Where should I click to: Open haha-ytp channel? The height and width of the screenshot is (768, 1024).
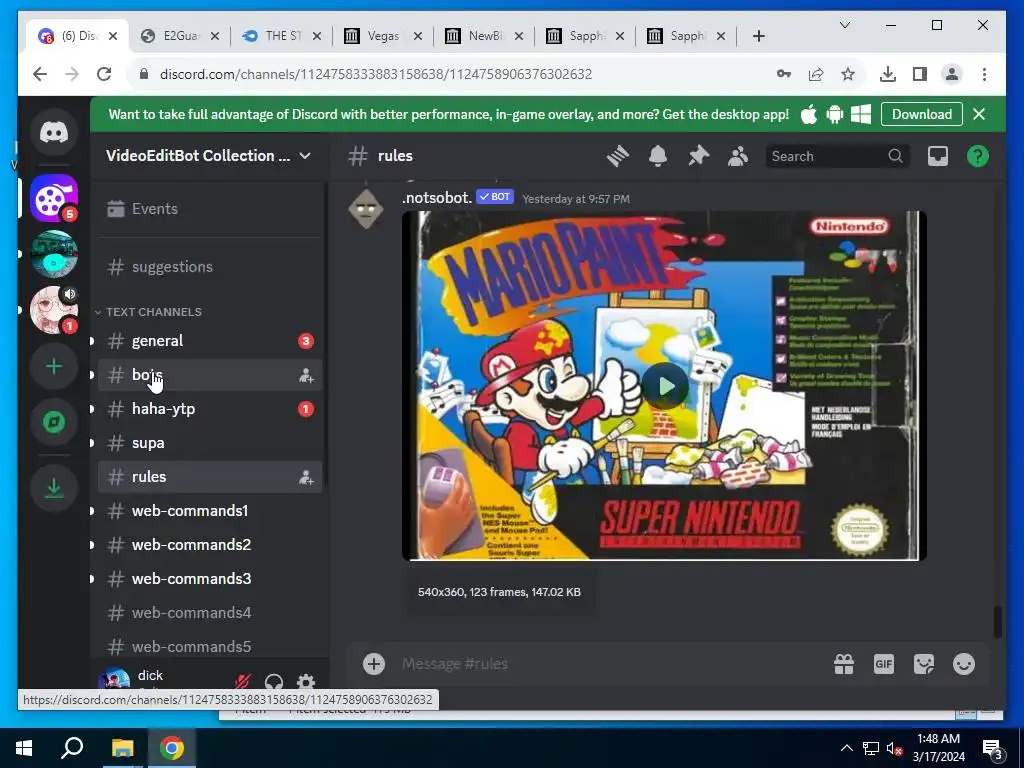[209, 409]
